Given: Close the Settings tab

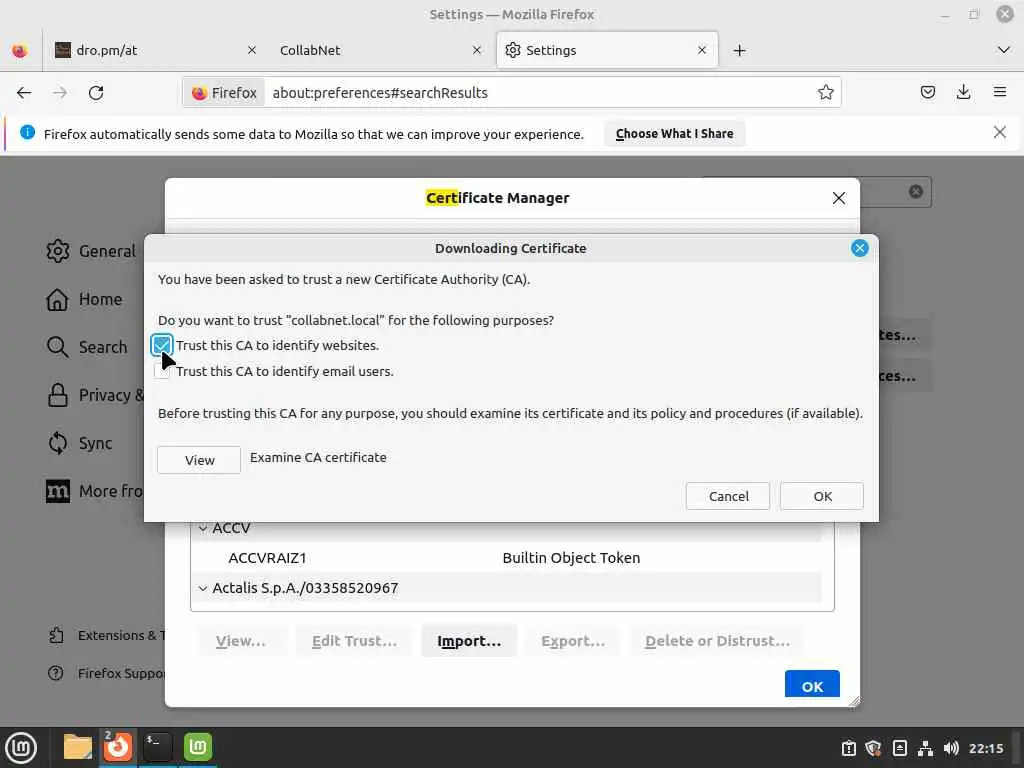Looking at the screenshot, I should click(702, 50).
